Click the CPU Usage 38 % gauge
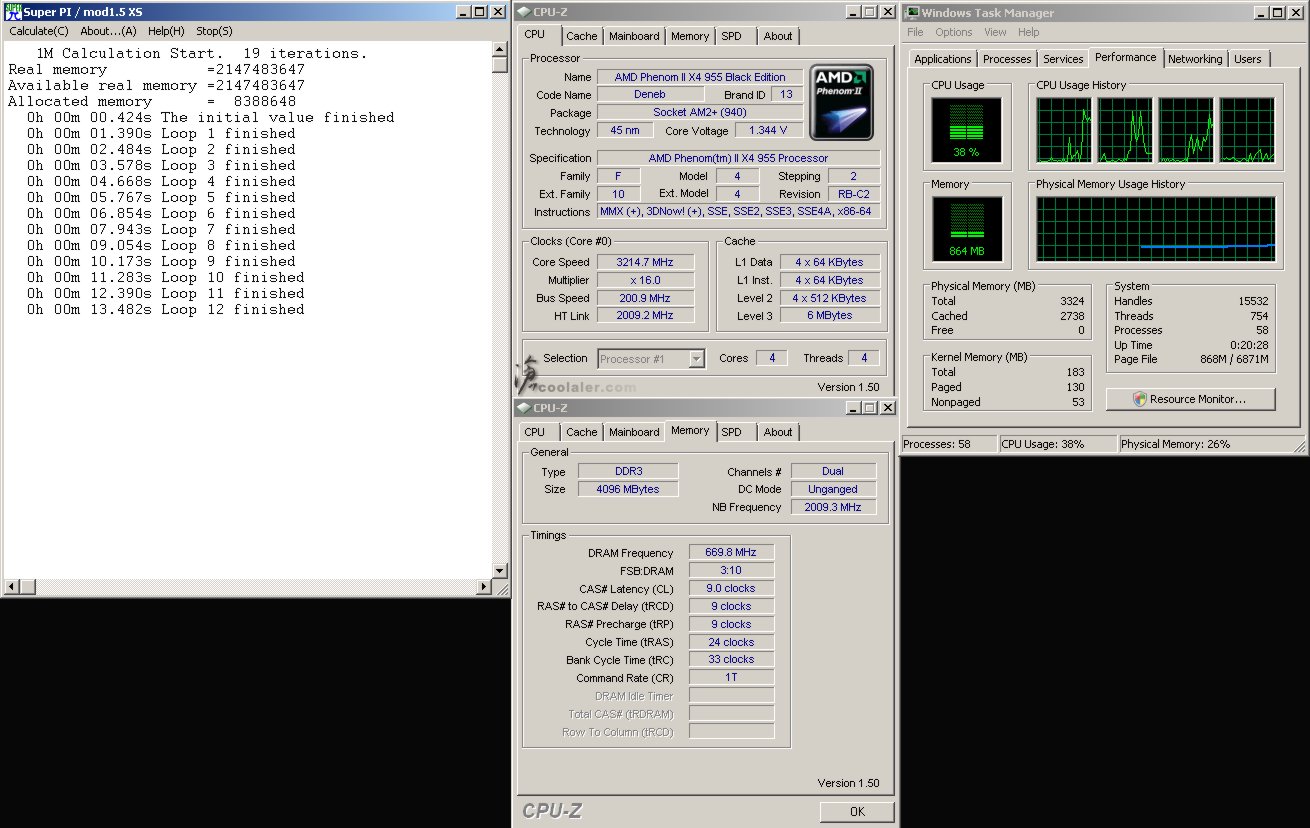This screenshot has width=1310, height=828. click(x=965, y=130)
